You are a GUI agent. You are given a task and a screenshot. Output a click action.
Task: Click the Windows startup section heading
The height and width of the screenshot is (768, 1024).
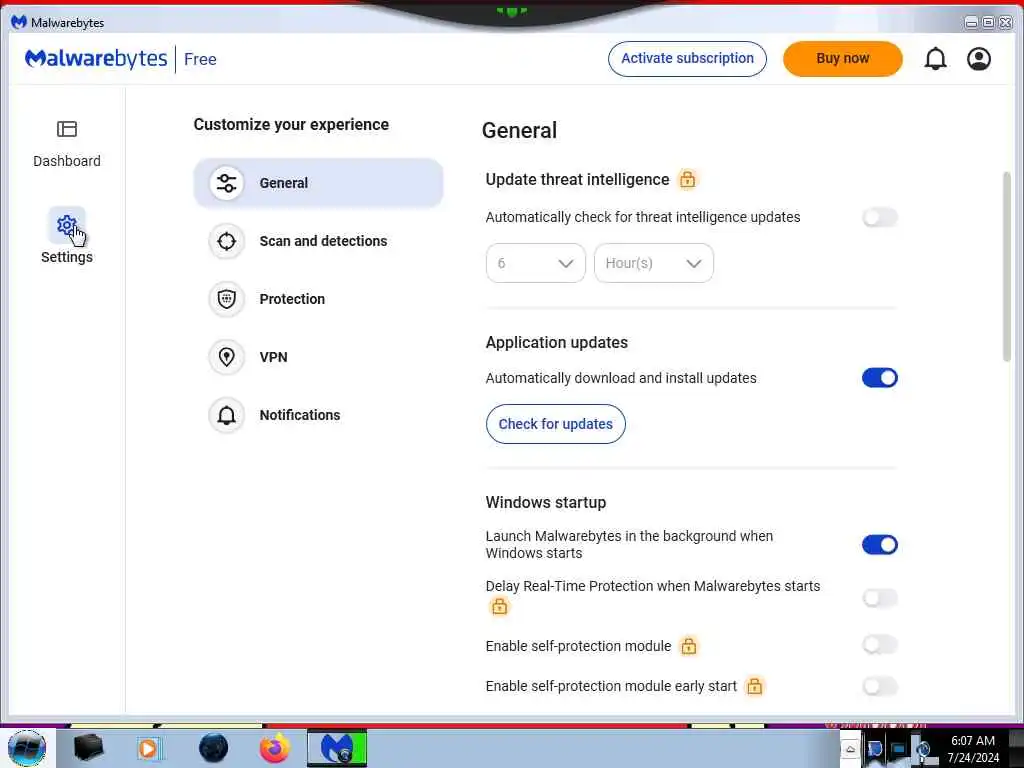[546, 503]
